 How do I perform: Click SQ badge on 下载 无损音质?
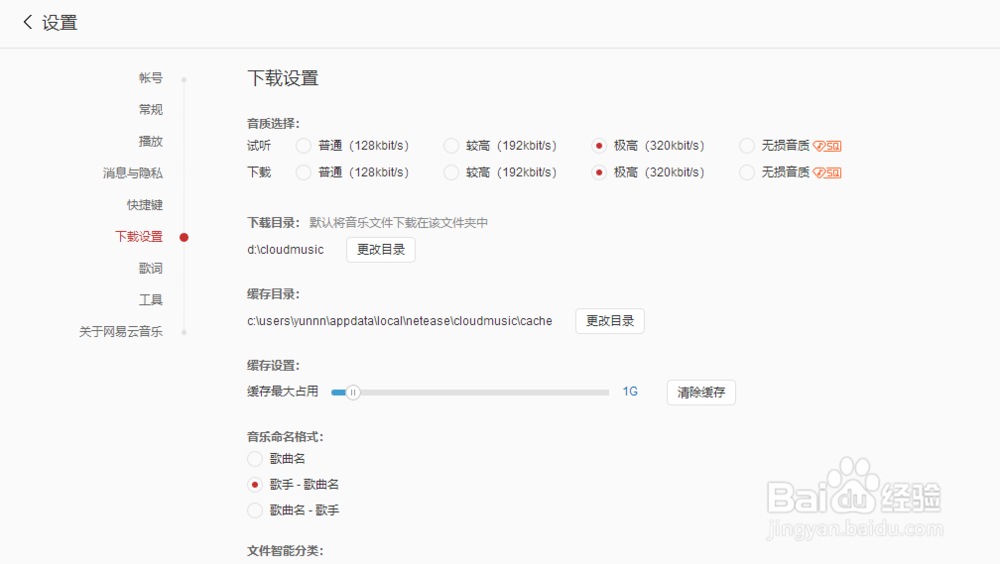tap(827, 173)
